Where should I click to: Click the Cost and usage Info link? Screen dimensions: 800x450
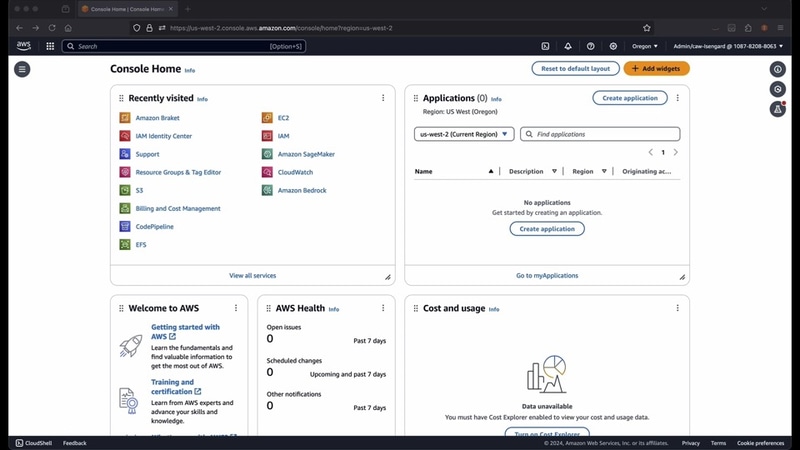[x=494, y=309]
